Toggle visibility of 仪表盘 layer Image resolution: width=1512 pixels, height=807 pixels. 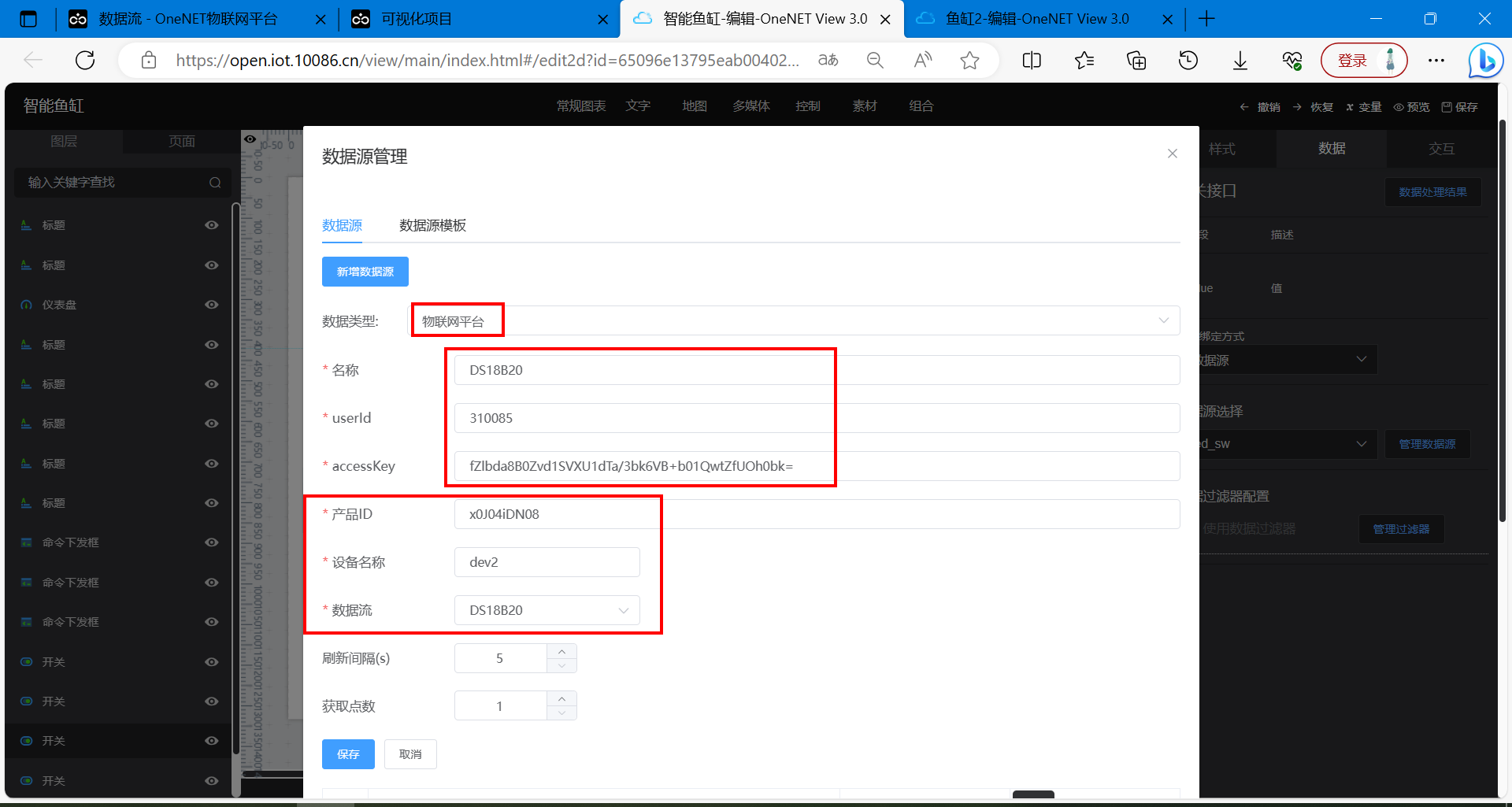212,305
